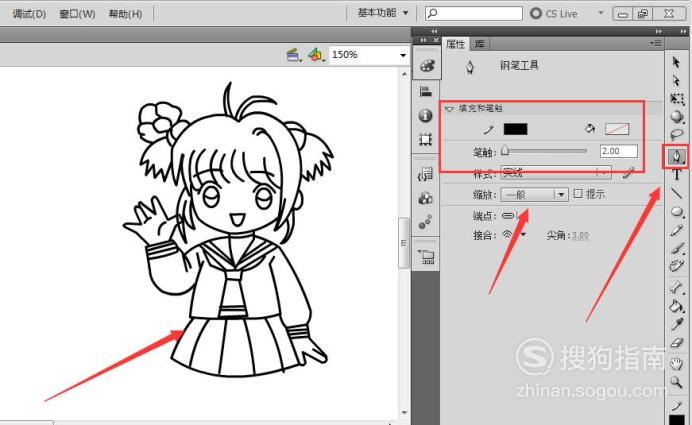
Task: Click the black stroke color swatch in properties
Action: click(515, 129)
